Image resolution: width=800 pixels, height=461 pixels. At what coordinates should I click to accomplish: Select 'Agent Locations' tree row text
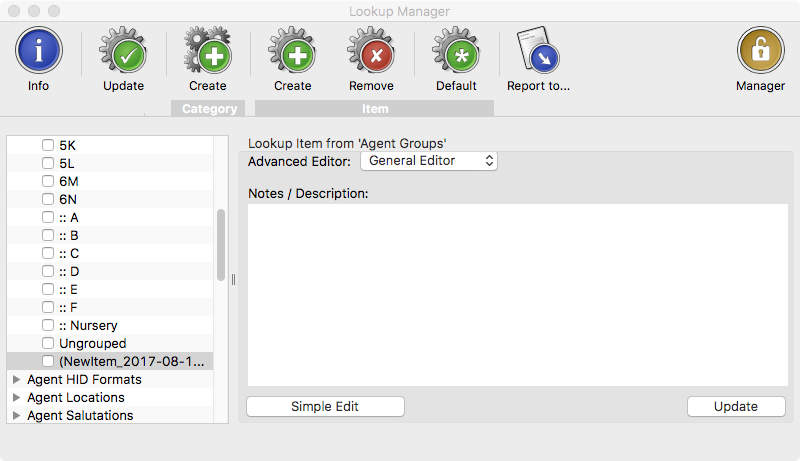[x=76, y=397]
